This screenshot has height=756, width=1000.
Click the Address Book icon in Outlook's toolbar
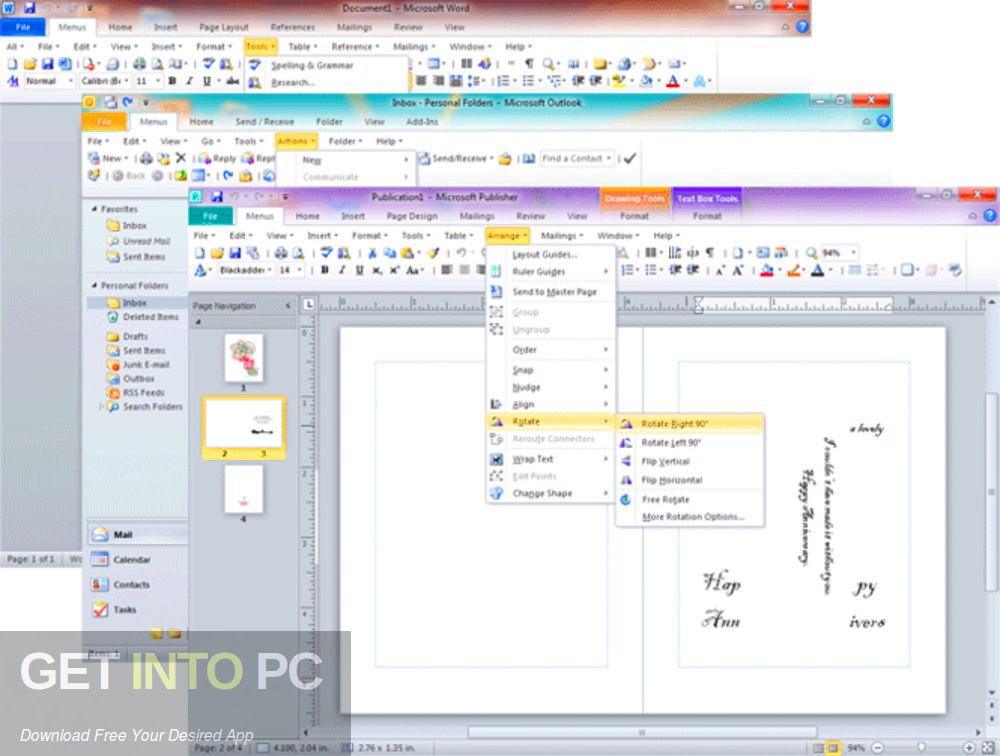coord(529,158)
